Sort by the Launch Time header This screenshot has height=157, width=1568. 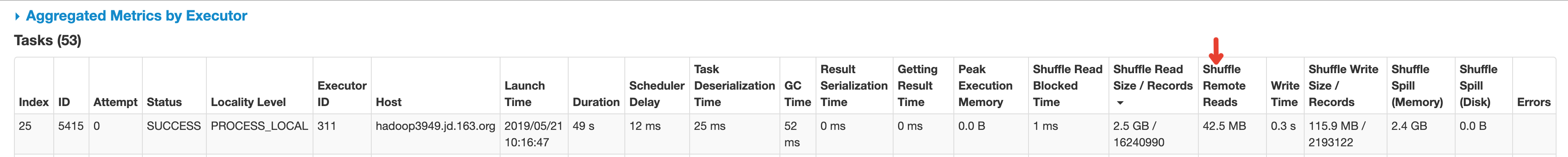pos(525,93)
